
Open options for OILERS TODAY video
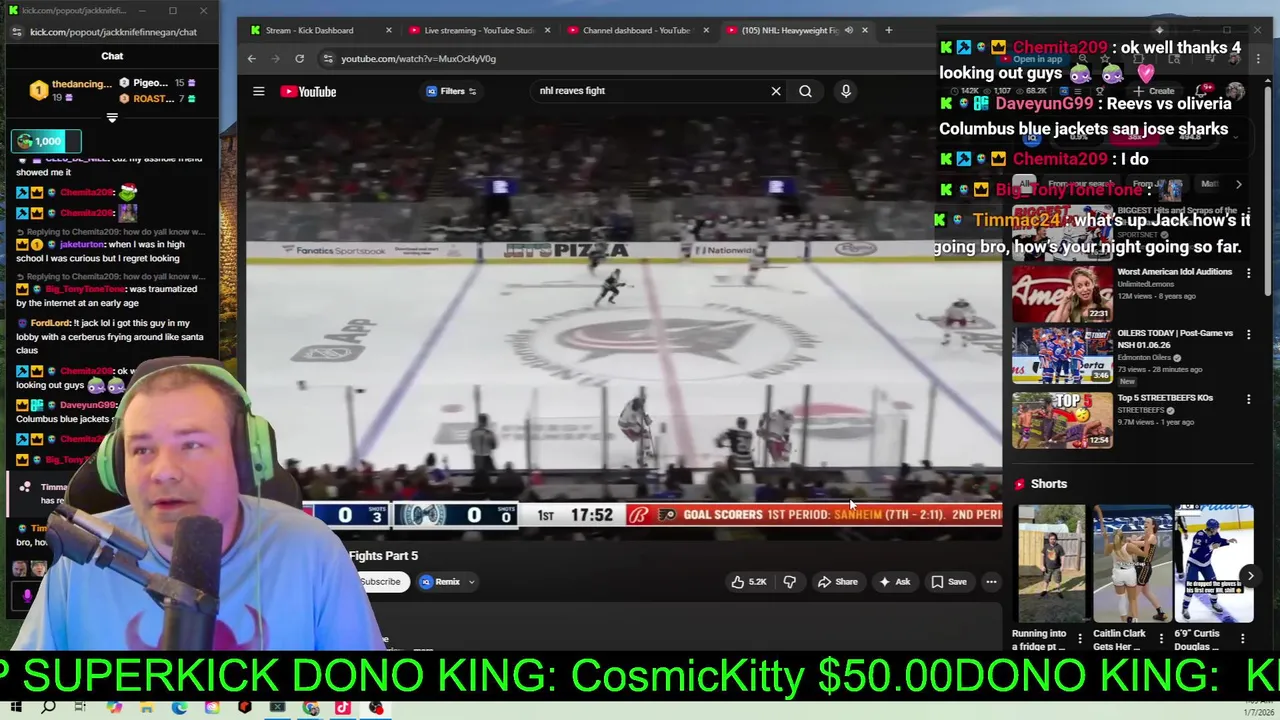[1248, 335]
